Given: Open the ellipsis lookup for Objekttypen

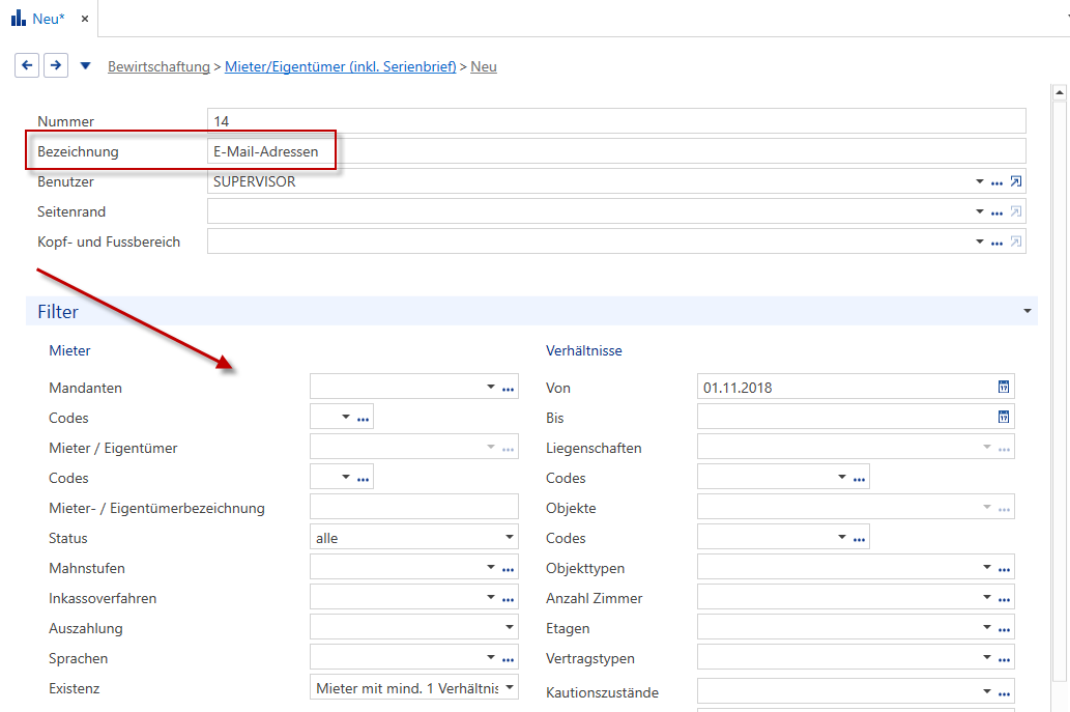Looking at the screenshot, I should pos(1004,569).
